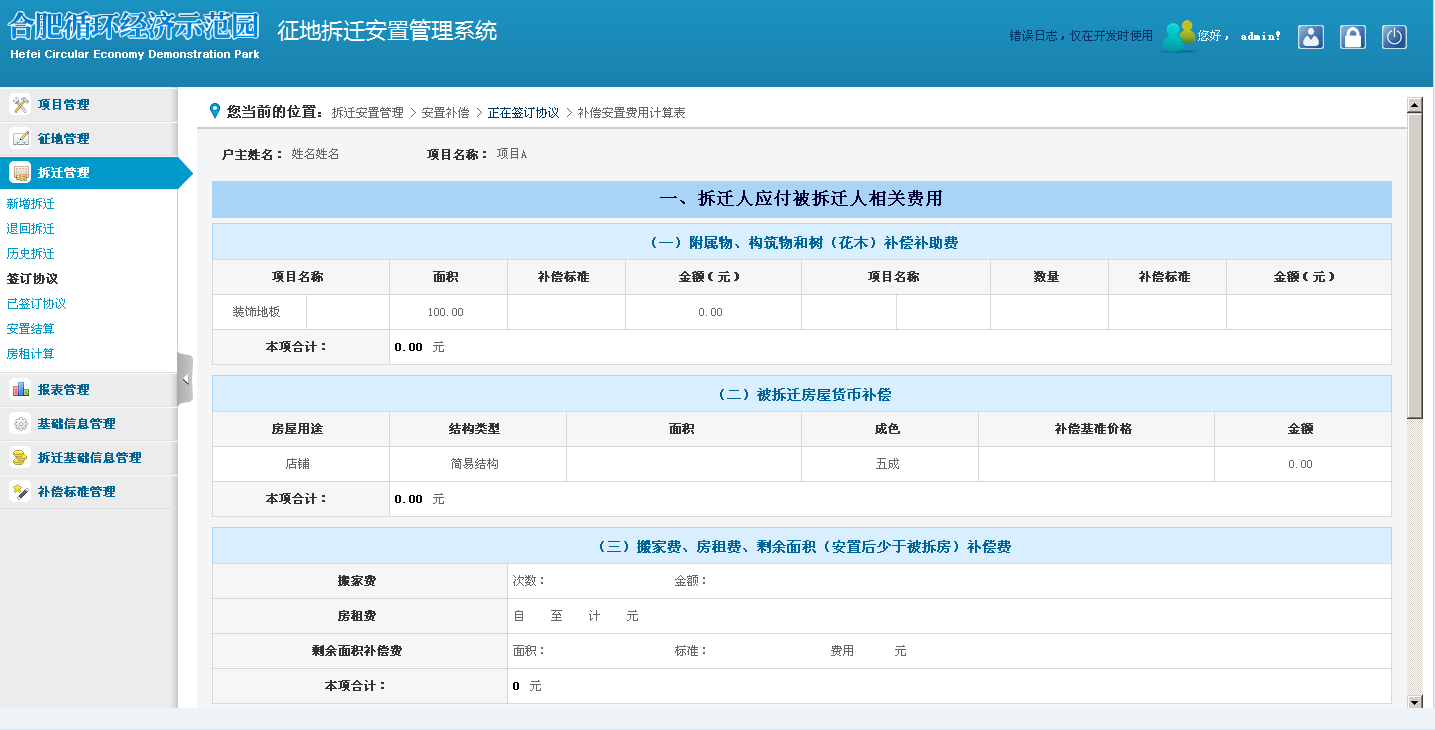The image size is (1435, 730).
Task: Click the 拆迁管理 calendar icon
Action: 20,172
